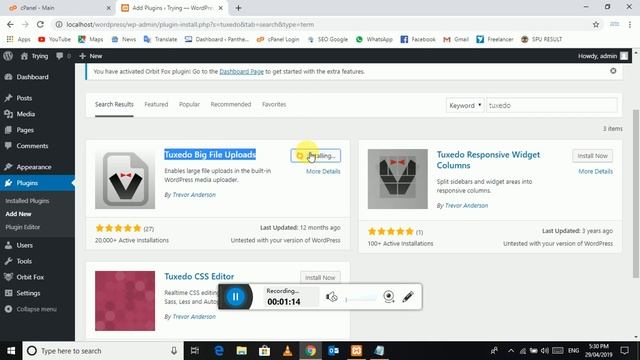Open the Gmail bookmark

[x=456, y=39]
